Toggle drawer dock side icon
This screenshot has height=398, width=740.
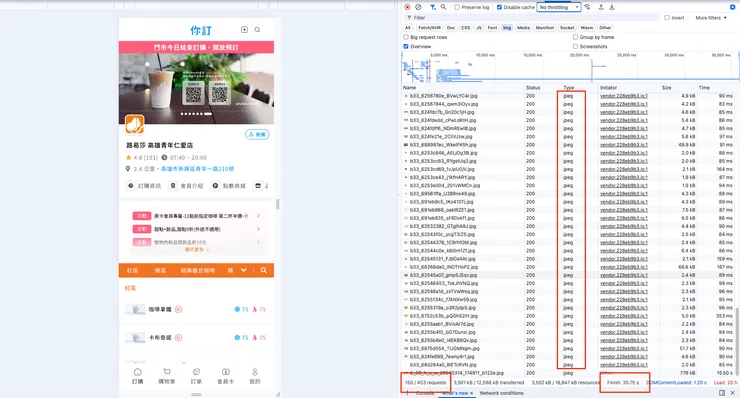tap(722, 393)
